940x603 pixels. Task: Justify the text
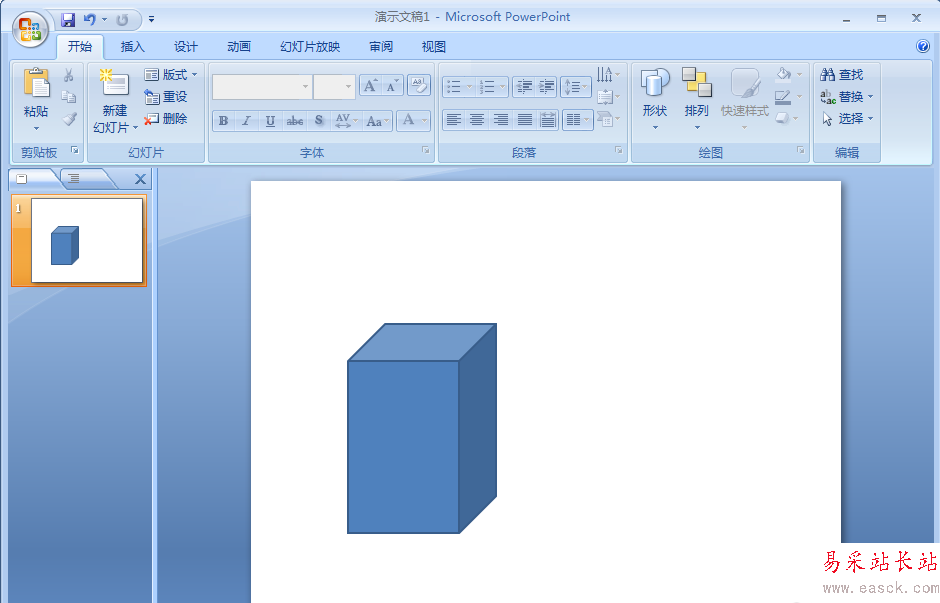coord(525,120)
